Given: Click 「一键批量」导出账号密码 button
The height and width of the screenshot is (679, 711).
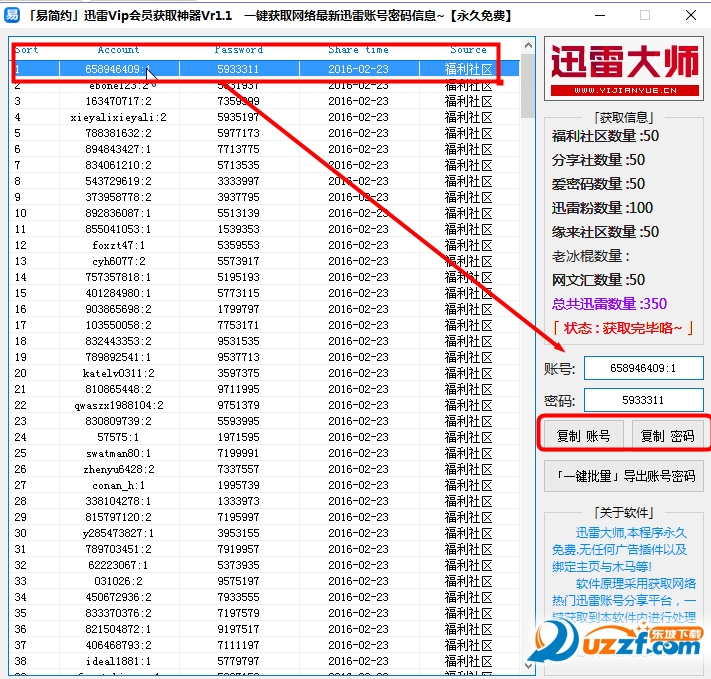Looking at the screenshot, I should pyautogui.click(x=624, y=476).
